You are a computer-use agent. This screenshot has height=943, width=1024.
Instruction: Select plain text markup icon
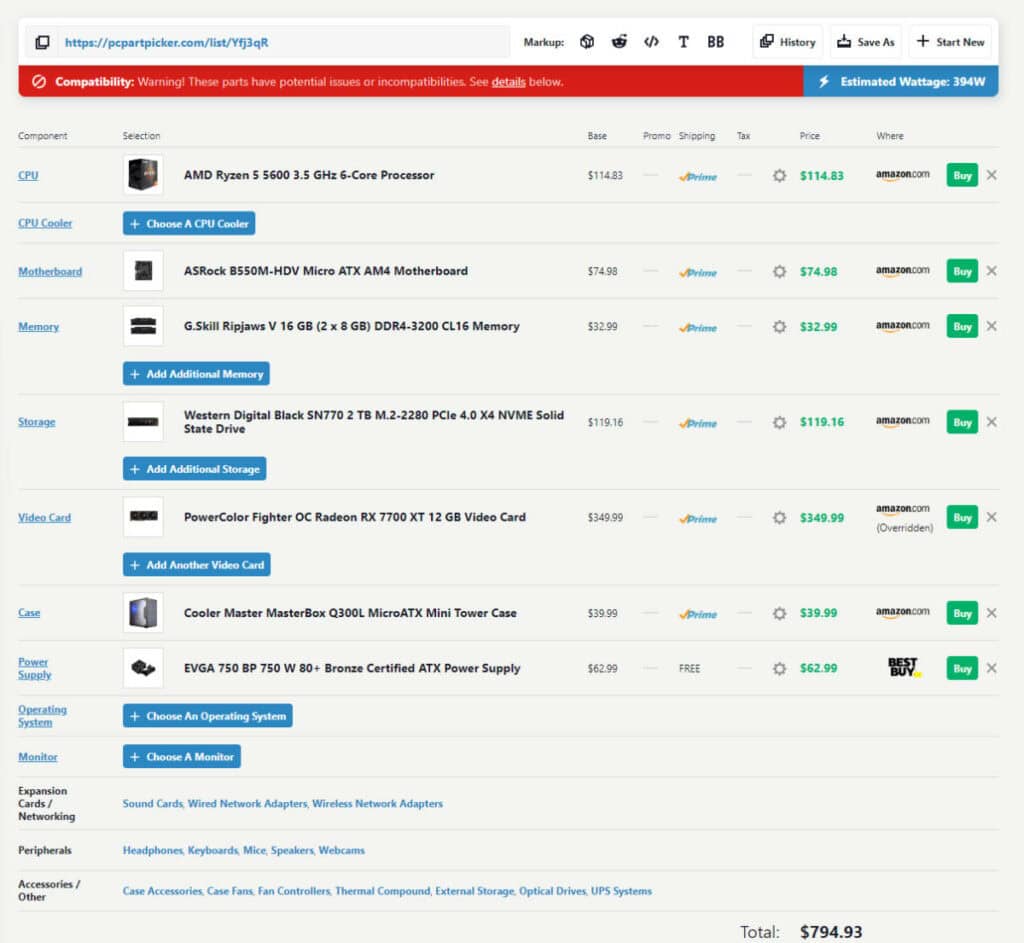[683, 42]
